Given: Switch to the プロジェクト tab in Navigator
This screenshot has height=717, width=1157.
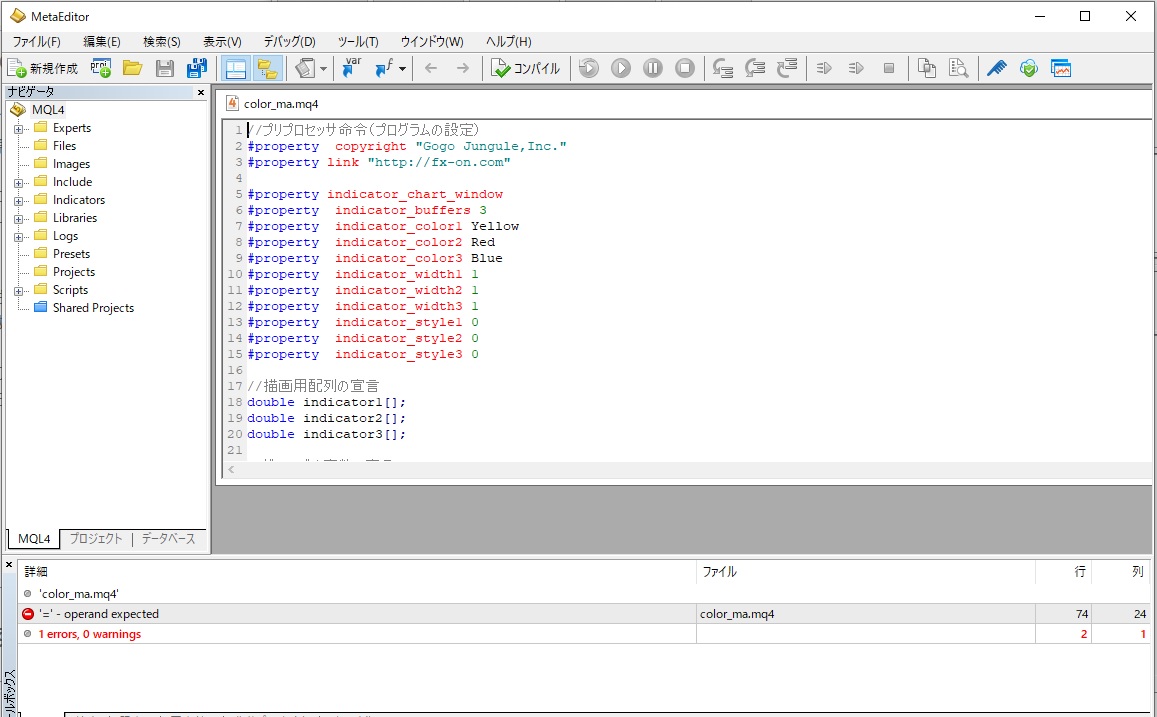Looking at the screenshot, I should pyautogui.click(x=96, y=539).
